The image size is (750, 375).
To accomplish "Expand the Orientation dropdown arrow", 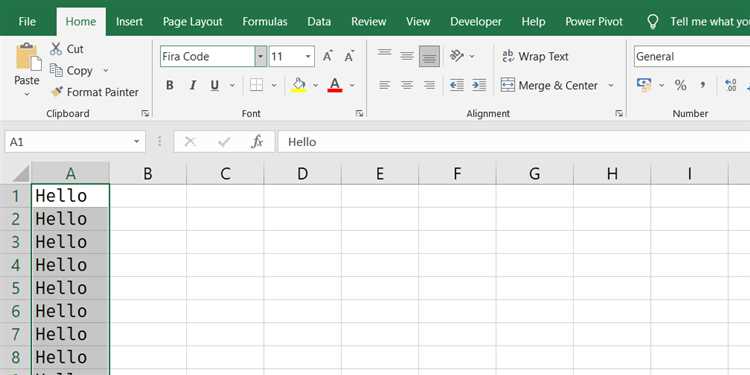I will [x=472, y=56].
